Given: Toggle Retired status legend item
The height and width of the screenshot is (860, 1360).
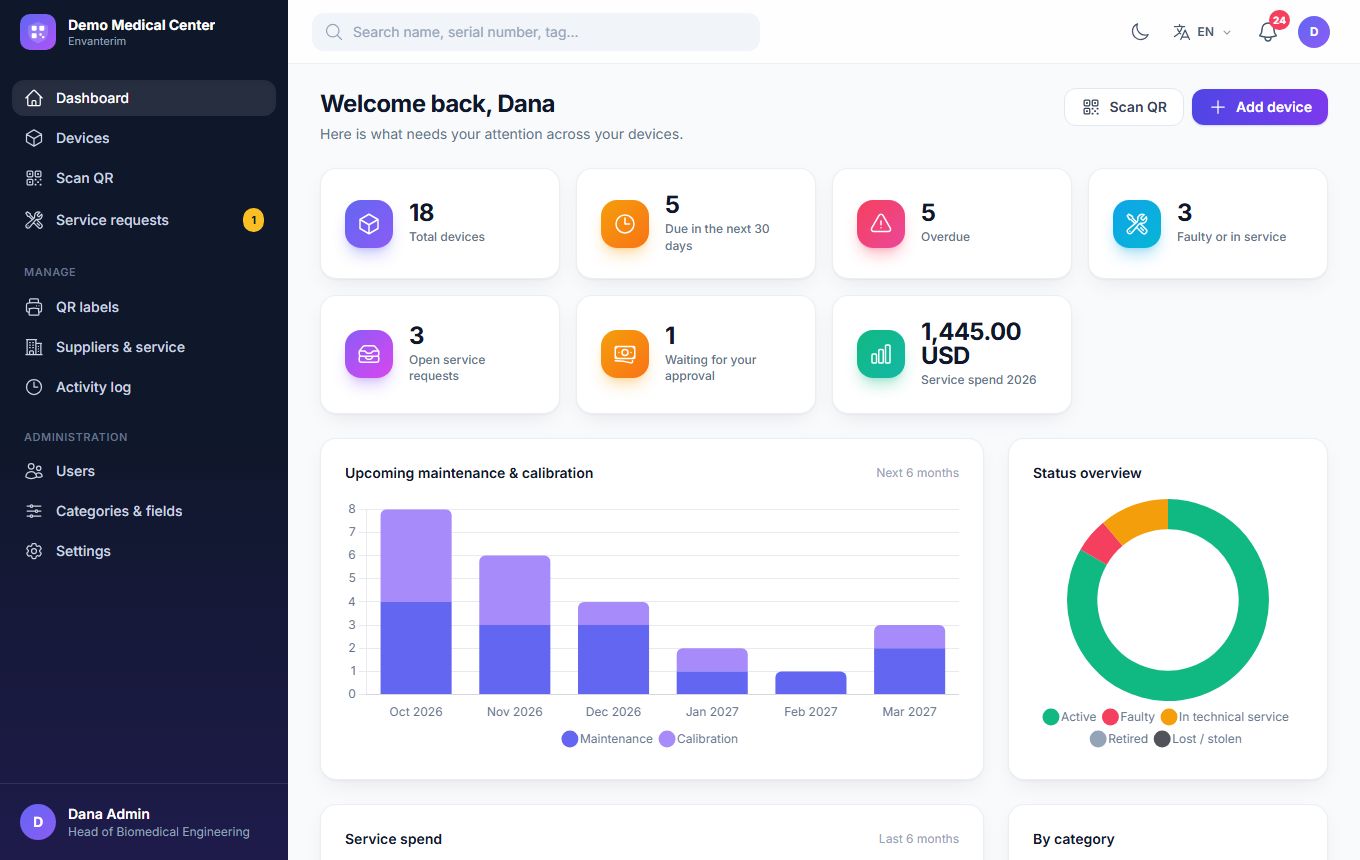Looking at the screenshot, I should (1119, 739).
